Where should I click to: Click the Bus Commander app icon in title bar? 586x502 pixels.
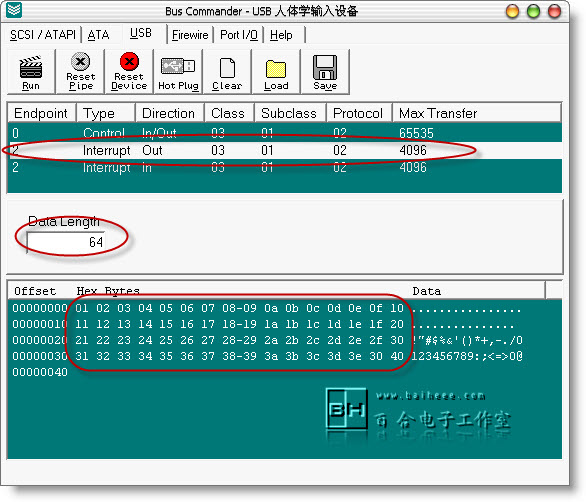14,10
